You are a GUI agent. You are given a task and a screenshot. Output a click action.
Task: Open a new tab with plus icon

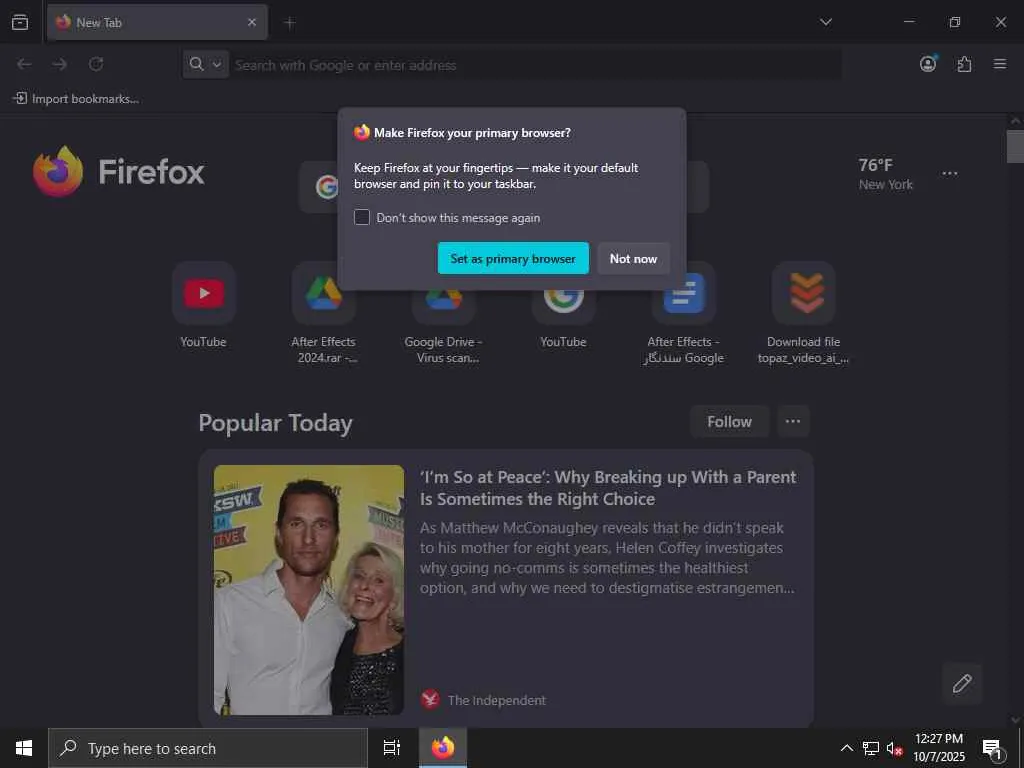(x=290, y=23)
